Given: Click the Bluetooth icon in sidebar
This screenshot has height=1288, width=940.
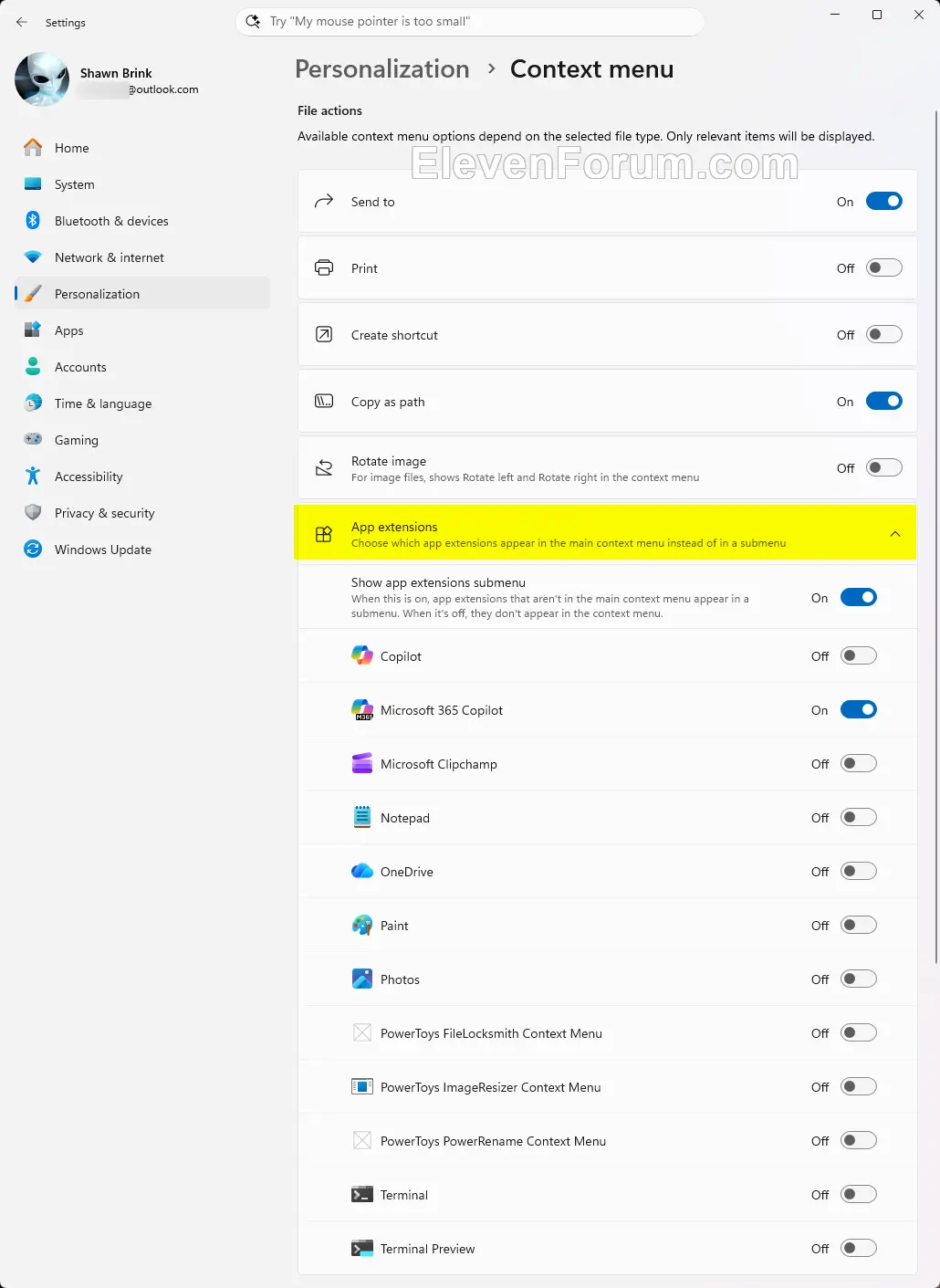Looking at the screenshot, I should [33, 220].
